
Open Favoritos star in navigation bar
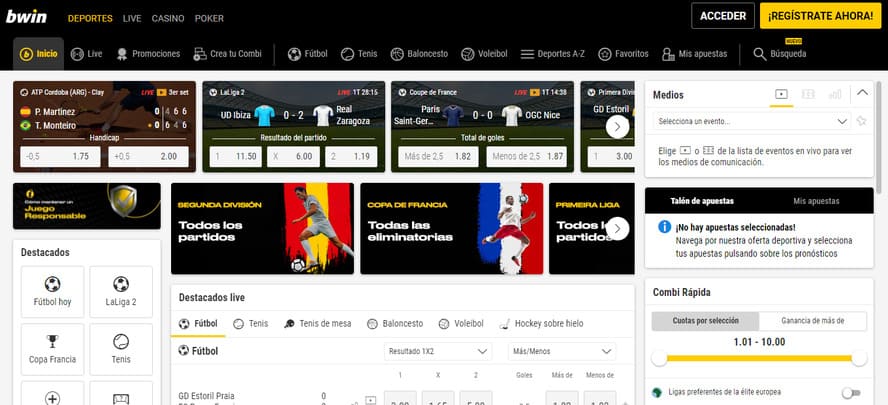[x=605, y=54]
